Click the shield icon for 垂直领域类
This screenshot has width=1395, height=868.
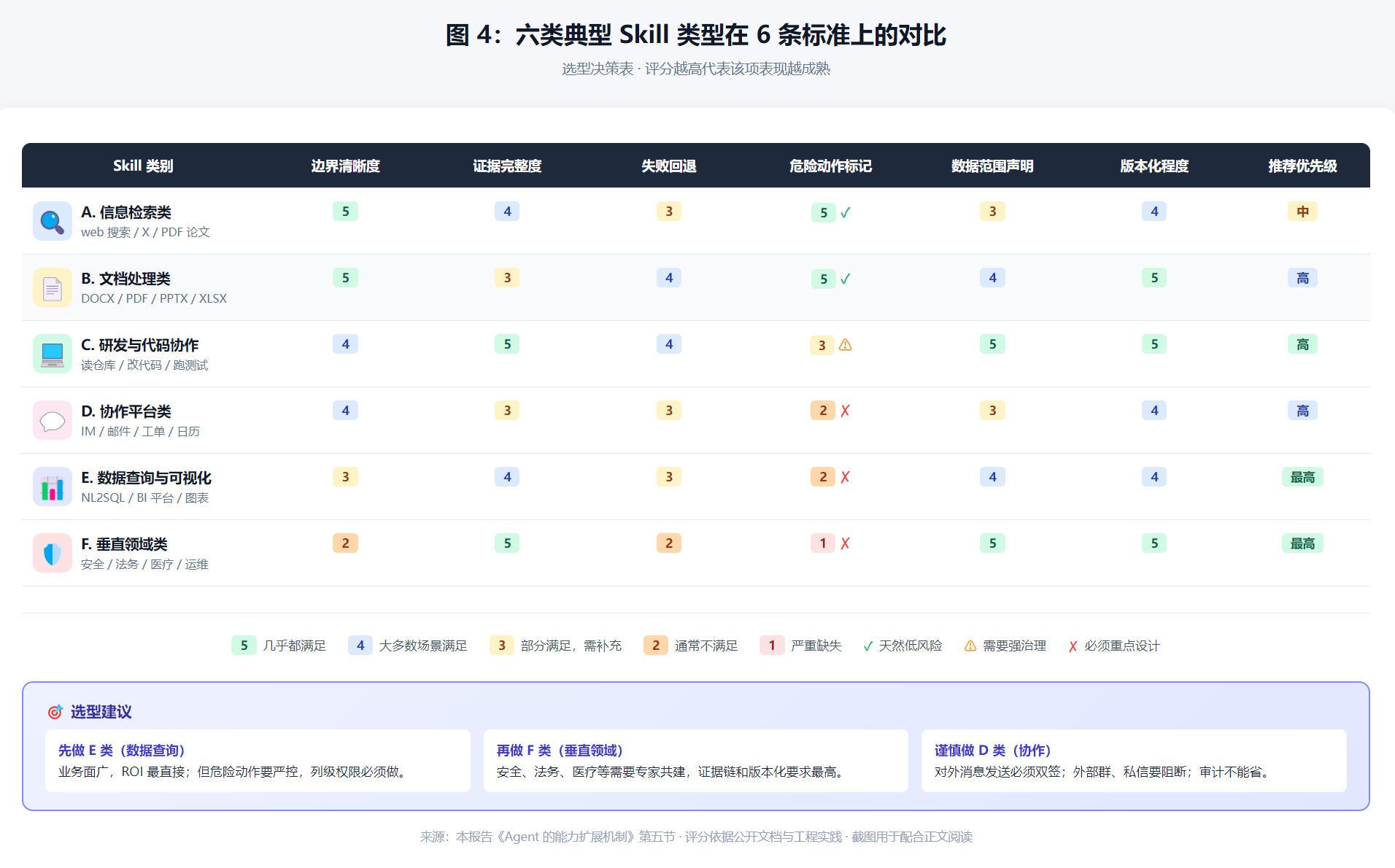(x=52, y=553)
